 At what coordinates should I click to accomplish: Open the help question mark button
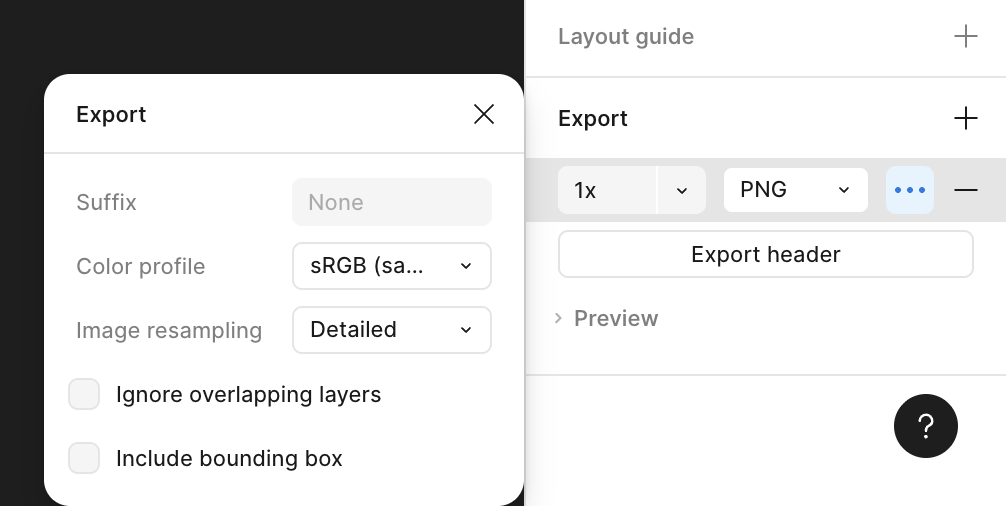point(925,426)
